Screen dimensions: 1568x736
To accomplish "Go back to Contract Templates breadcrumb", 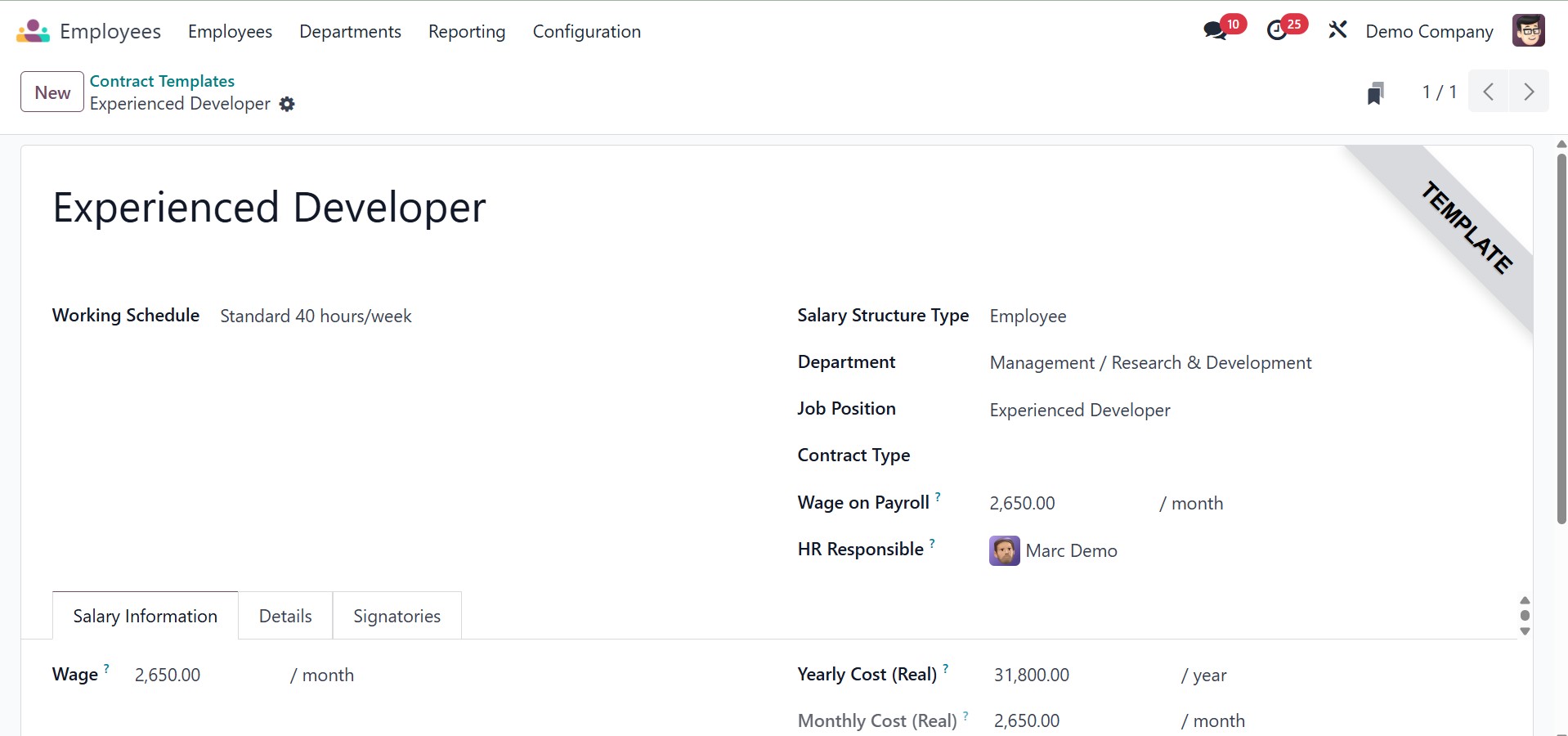I will point(162,81).
